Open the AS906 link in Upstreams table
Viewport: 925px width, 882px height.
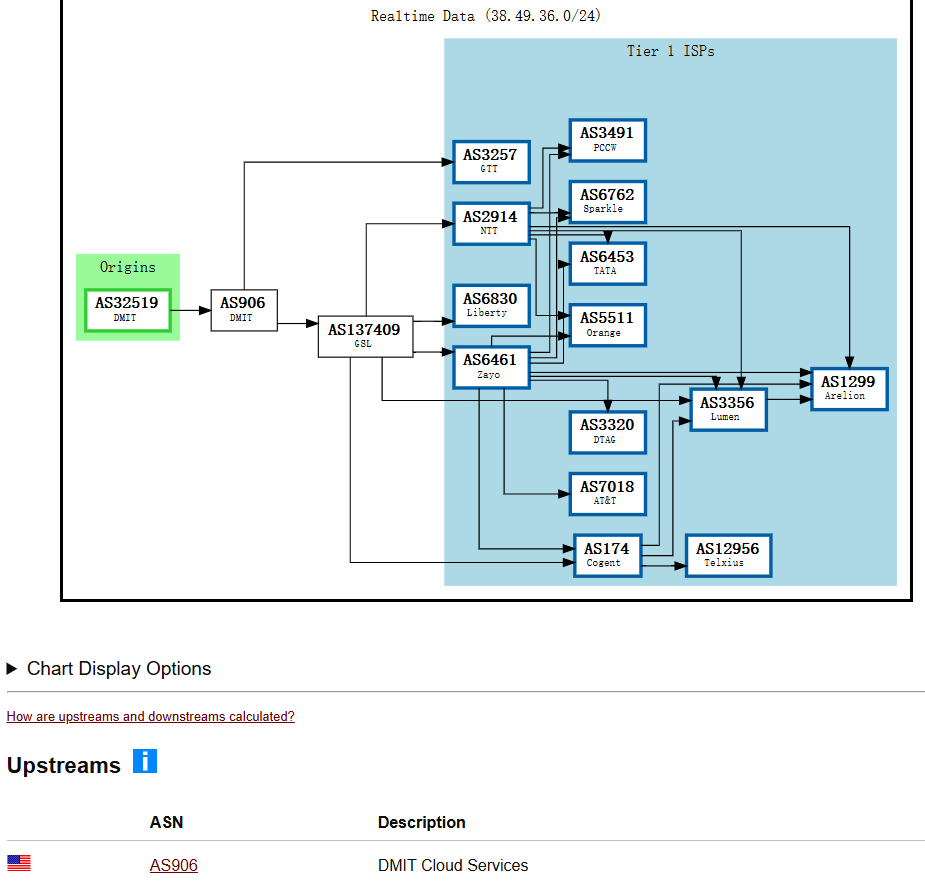(173, 865)
